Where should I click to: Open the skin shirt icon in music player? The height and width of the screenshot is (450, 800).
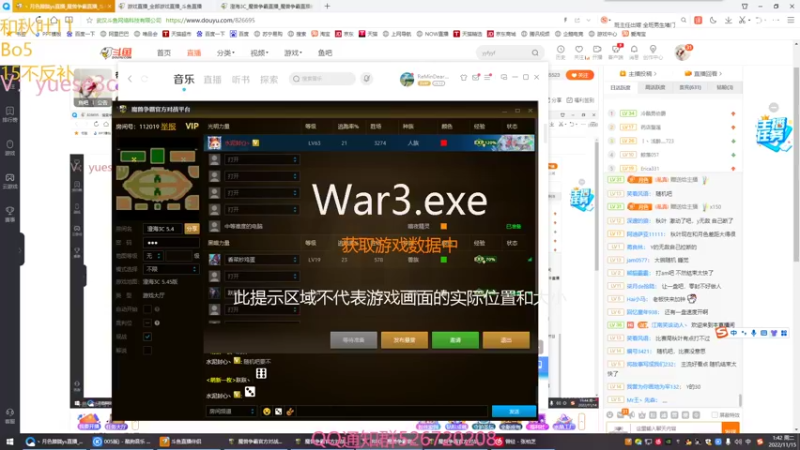coord(463,78)
